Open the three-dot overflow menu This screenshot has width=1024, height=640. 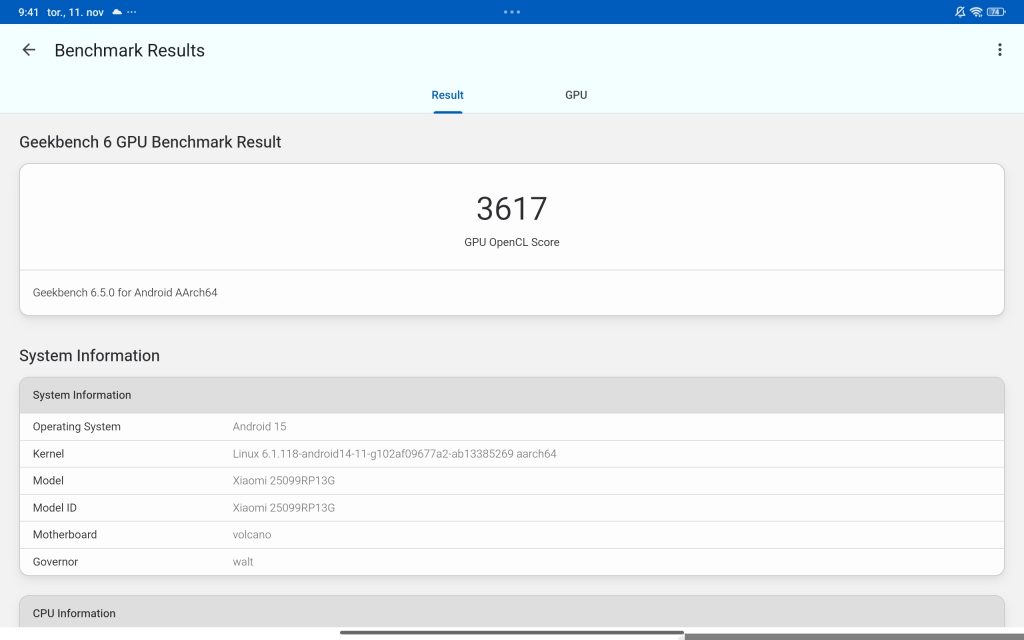[999, 50]
